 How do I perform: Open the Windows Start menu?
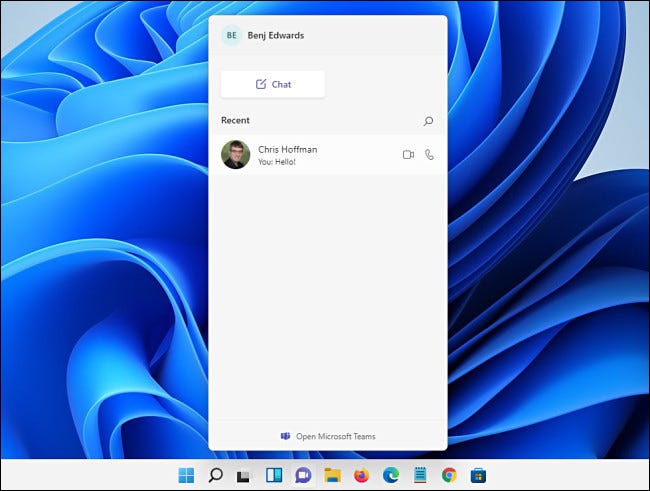tap(186, 475)
